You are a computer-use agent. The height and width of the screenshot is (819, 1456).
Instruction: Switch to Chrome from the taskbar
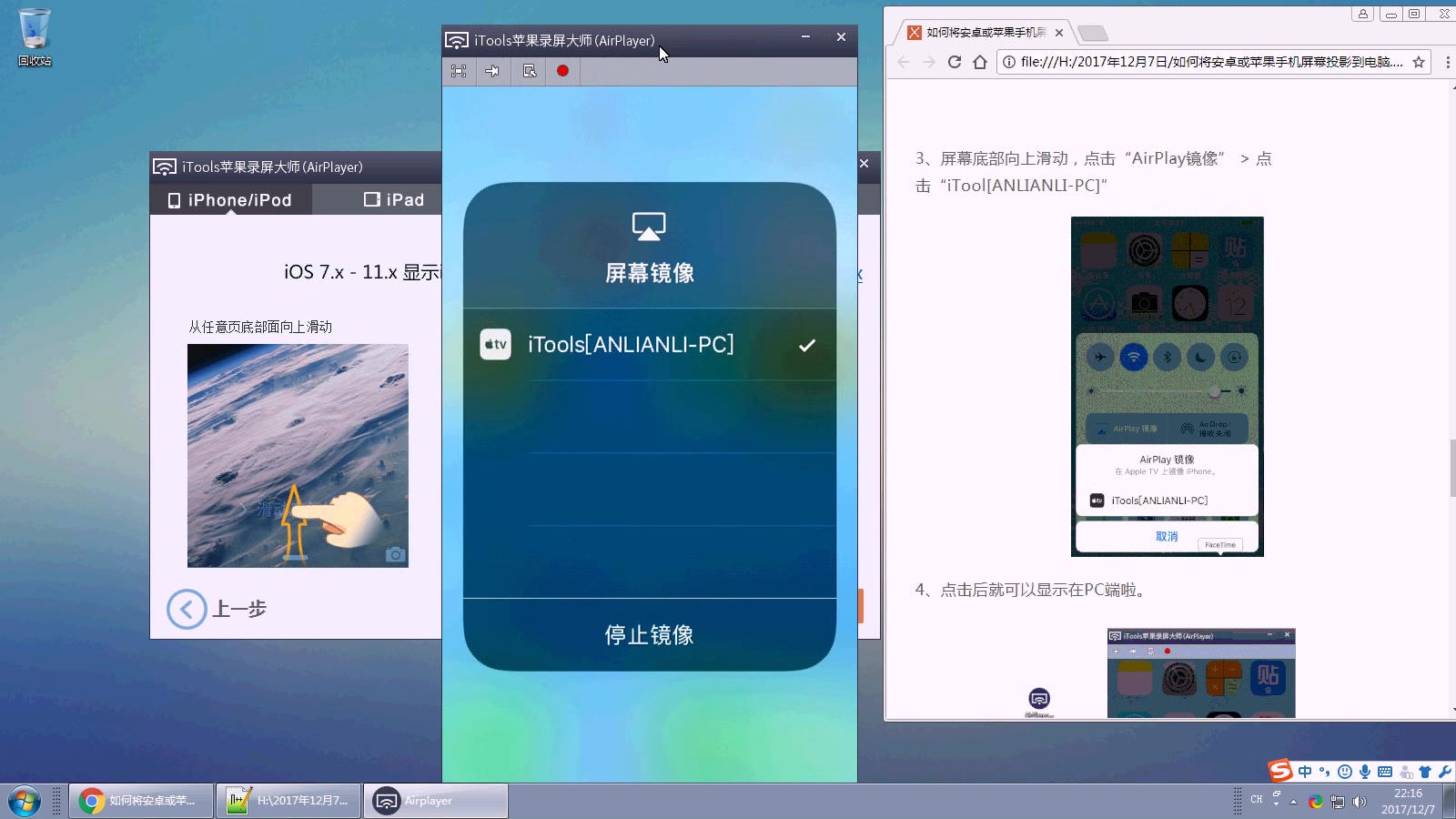pos(141,801)
